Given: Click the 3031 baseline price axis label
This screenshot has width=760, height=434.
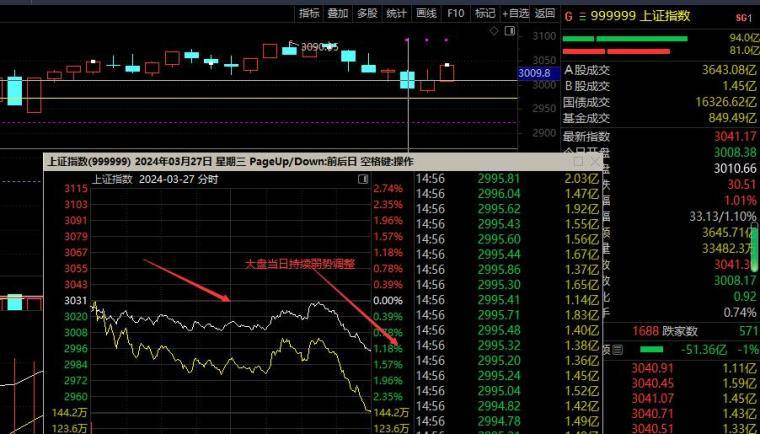Looking at the screenshot, I should [x=75, y=301].
